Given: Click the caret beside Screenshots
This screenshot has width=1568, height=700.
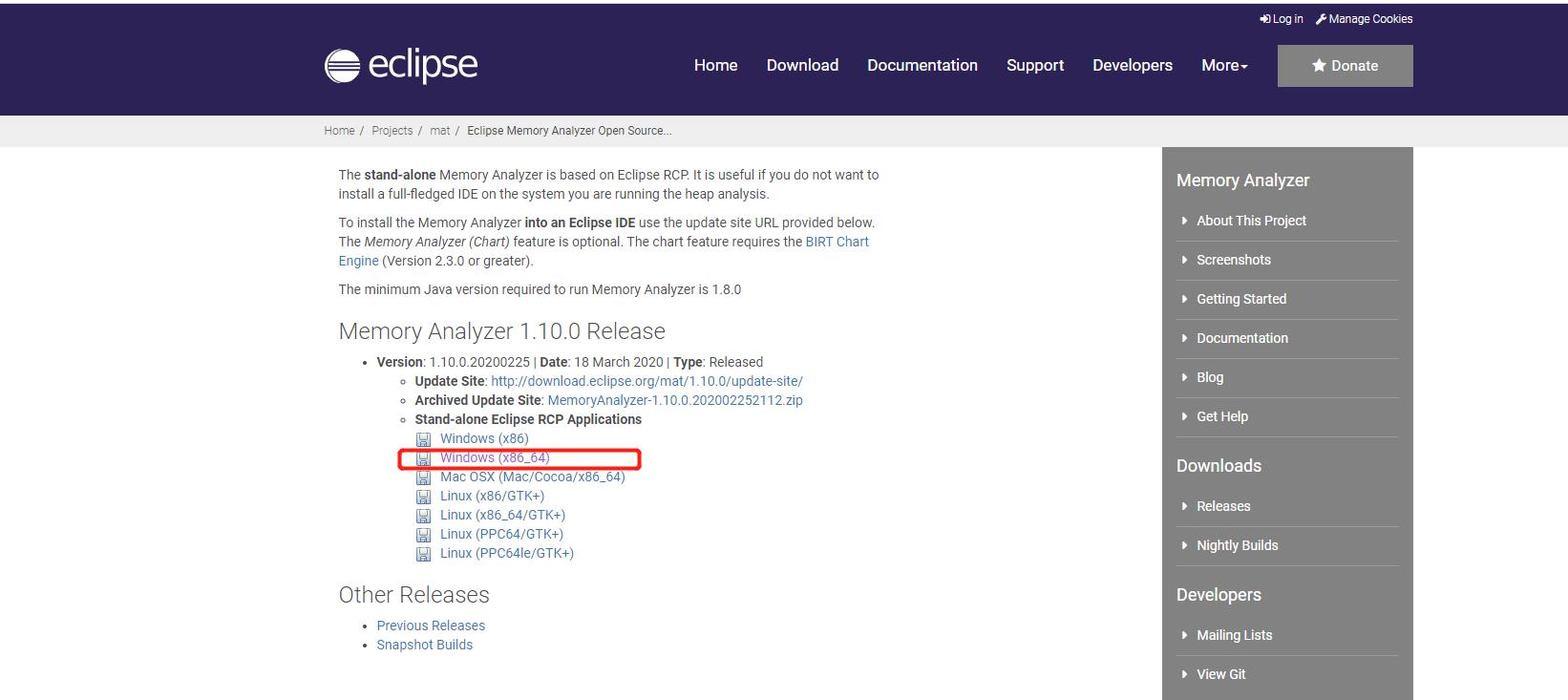Looking at the screenshot, I should coord(1185,260).
